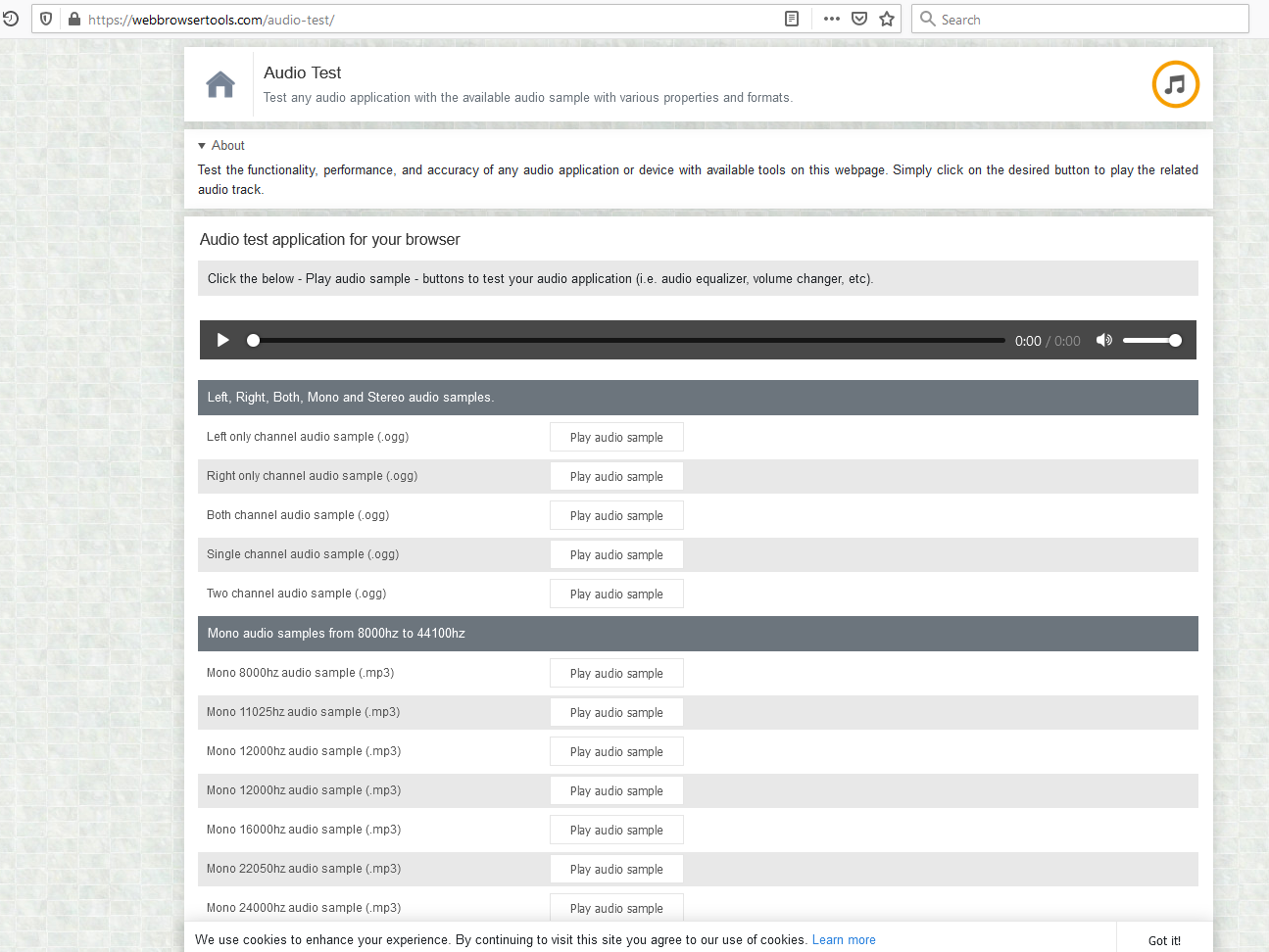Save page to Pocket icon

tap(859, 19)
